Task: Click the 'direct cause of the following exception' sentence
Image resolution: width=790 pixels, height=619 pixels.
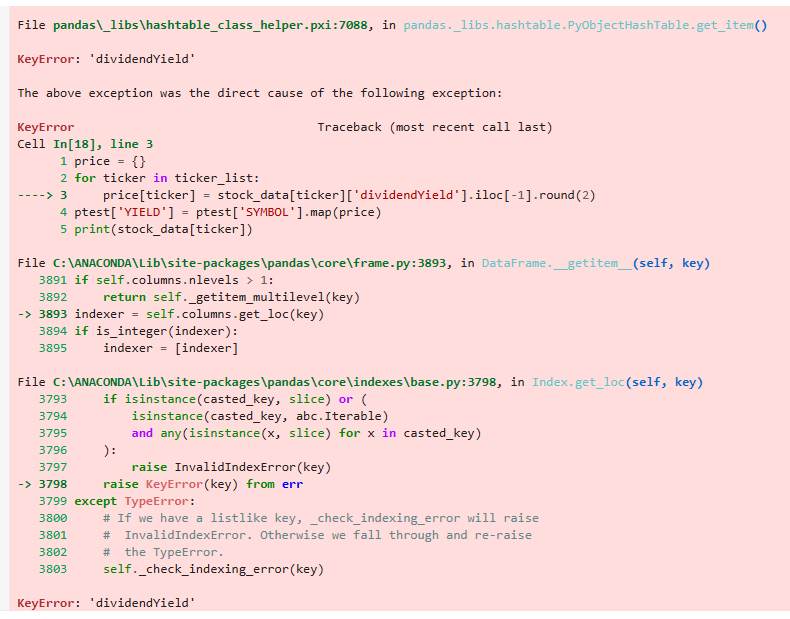Action: [x=259, y=93]
